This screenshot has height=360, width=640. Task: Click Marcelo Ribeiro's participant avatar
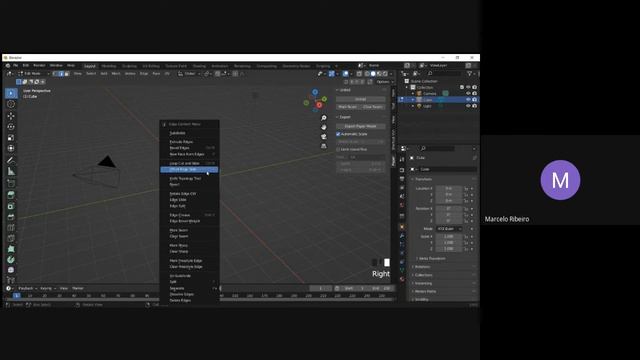coord(560,180)
